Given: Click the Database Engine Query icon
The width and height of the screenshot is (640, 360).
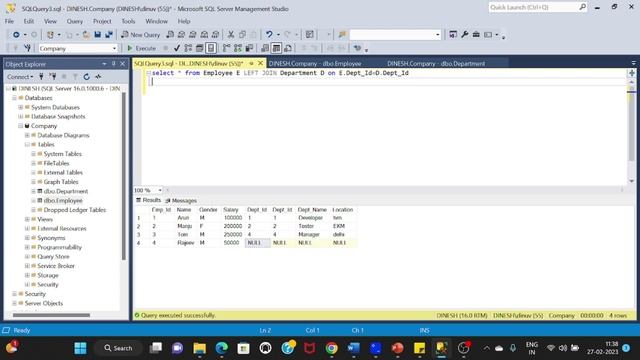Looking at the screenshot, I should (170, 35).
